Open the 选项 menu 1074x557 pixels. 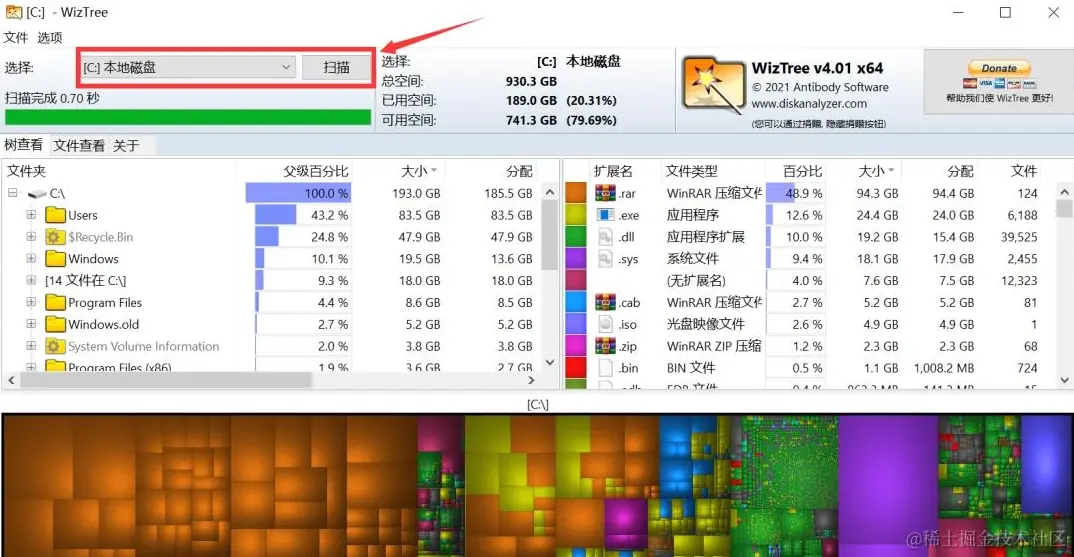point(49,38)
